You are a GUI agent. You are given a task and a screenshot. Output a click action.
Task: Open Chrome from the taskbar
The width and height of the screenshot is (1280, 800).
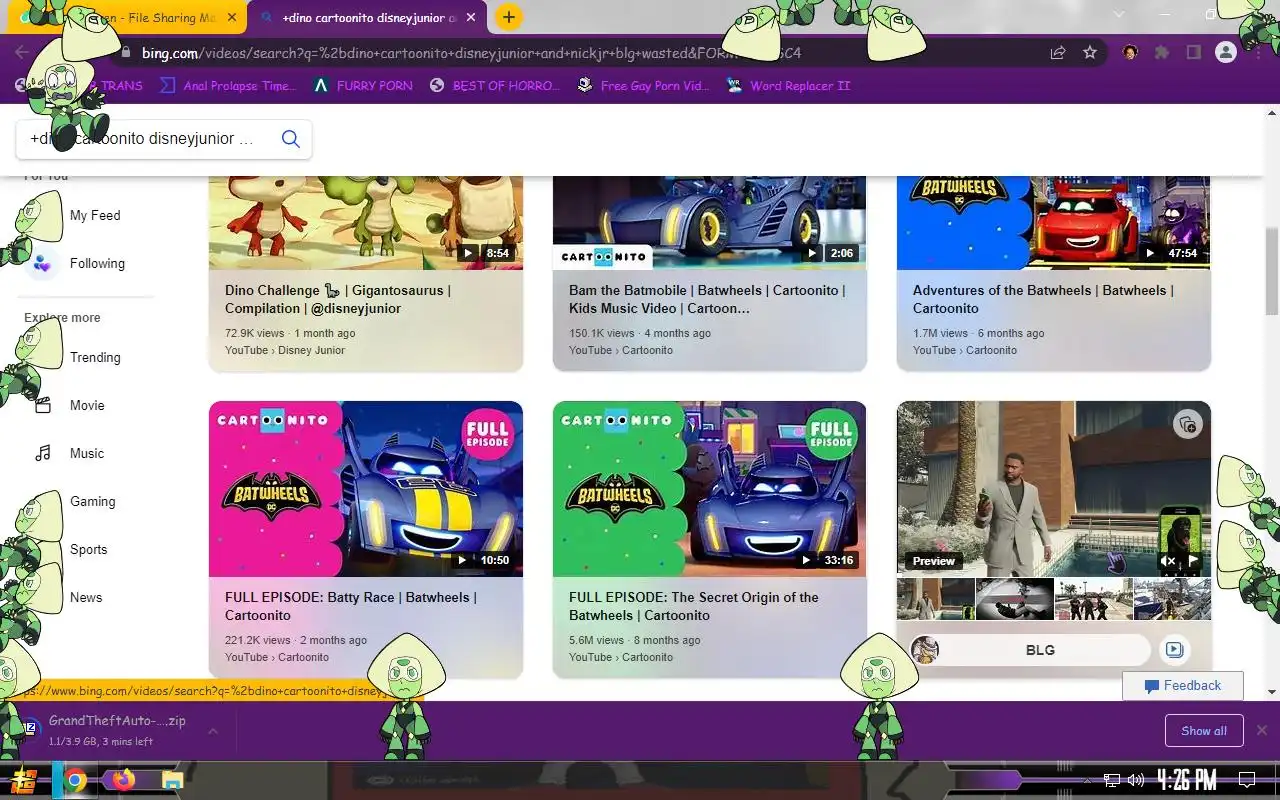pos(75,780)
